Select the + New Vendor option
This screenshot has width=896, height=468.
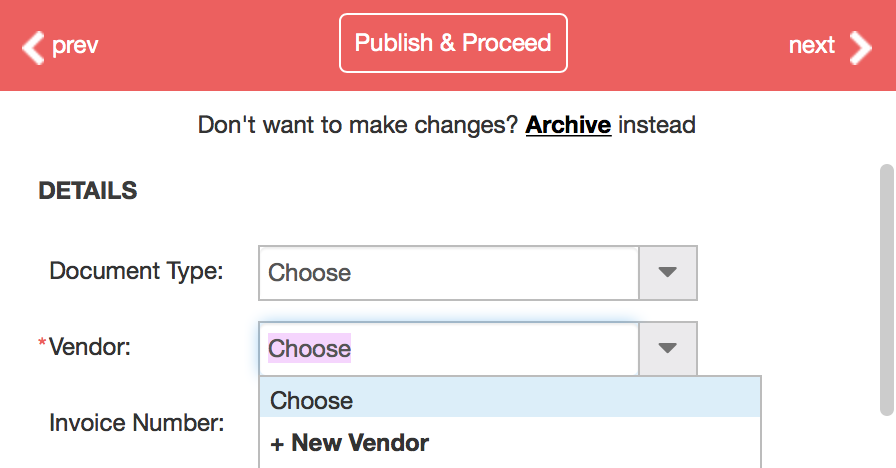pyautogui.click(x=510, y=443)
